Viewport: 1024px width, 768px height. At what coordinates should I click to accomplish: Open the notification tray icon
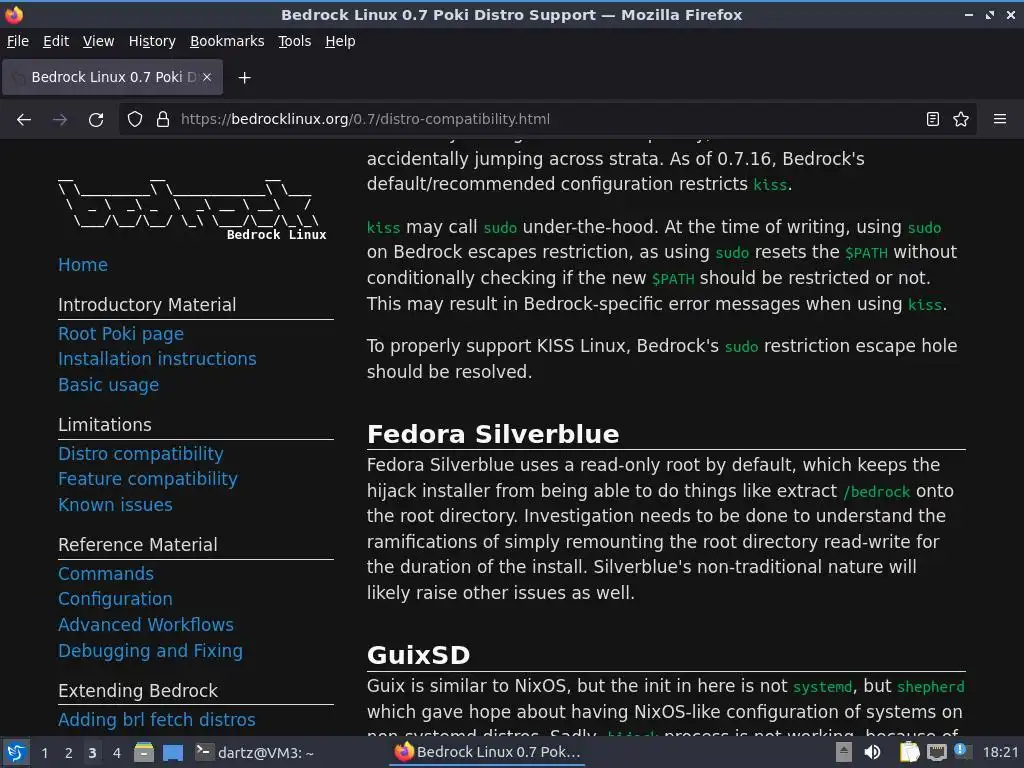[x=961, y=751]
